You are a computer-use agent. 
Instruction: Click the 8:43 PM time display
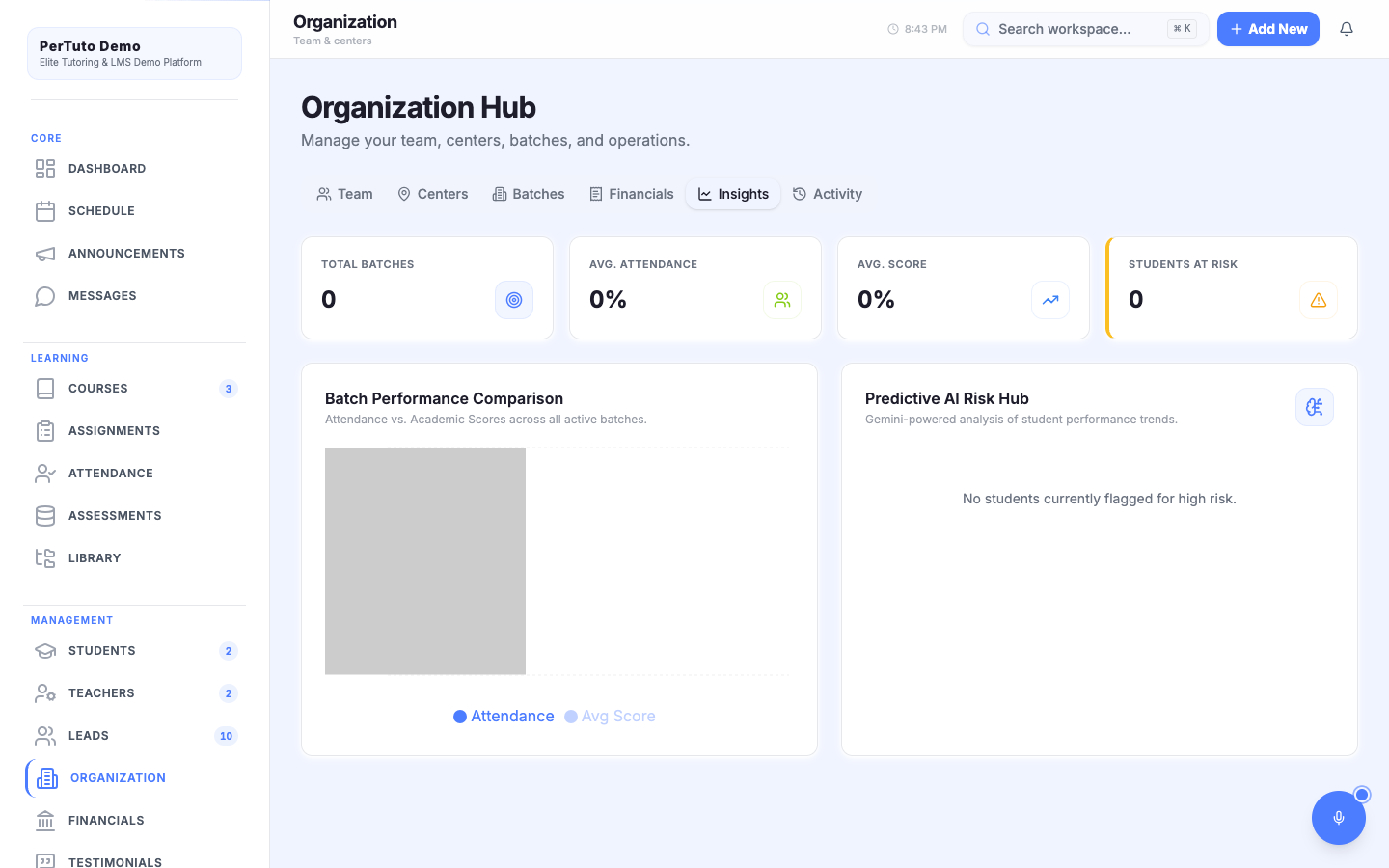click(x=926, y=29)
